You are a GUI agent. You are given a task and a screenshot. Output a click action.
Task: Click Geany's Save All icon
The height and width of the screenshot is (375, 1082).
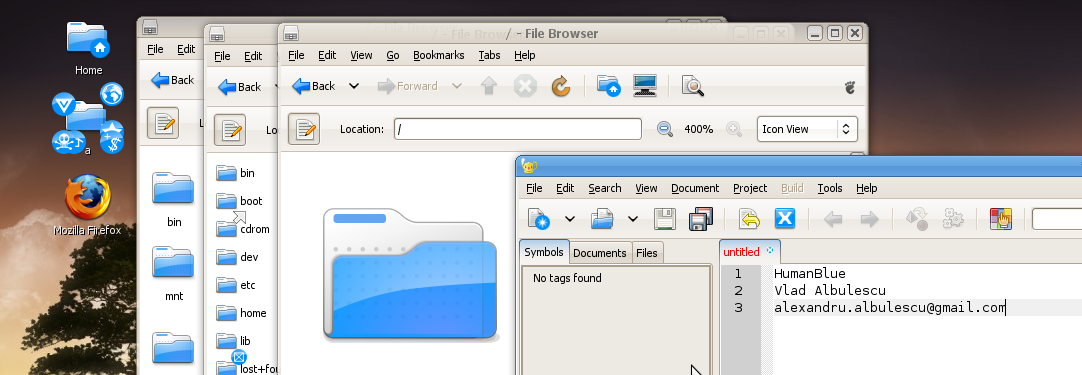click(701, 220)
